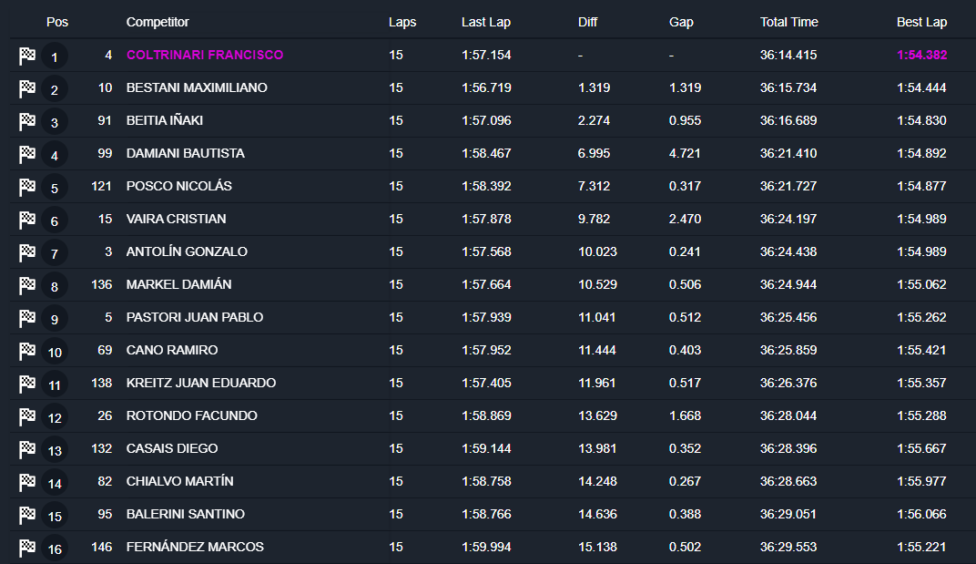Click position 5 badge for Posco Nicolás

[x=54, y=188]
